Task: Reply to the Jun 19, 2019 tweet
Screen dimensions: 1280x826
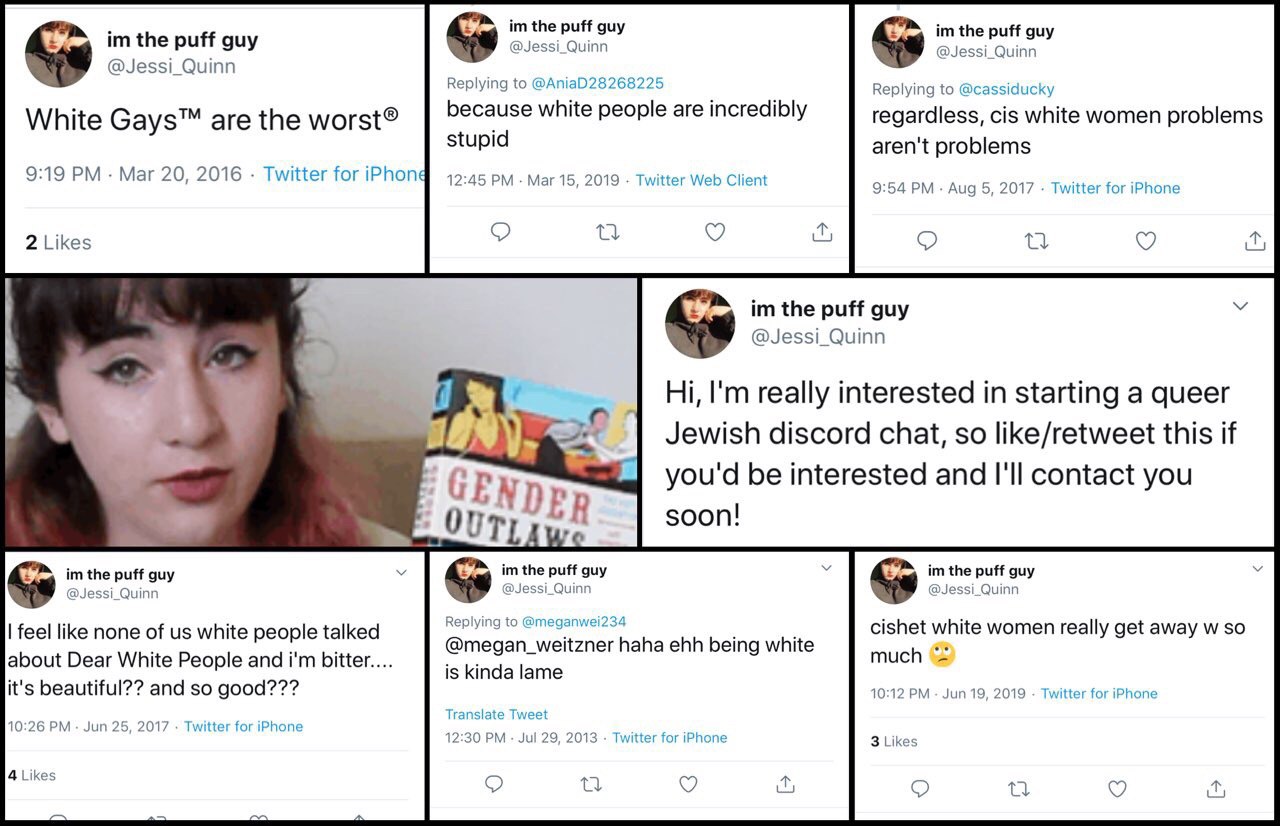Action: click(920, 788)
